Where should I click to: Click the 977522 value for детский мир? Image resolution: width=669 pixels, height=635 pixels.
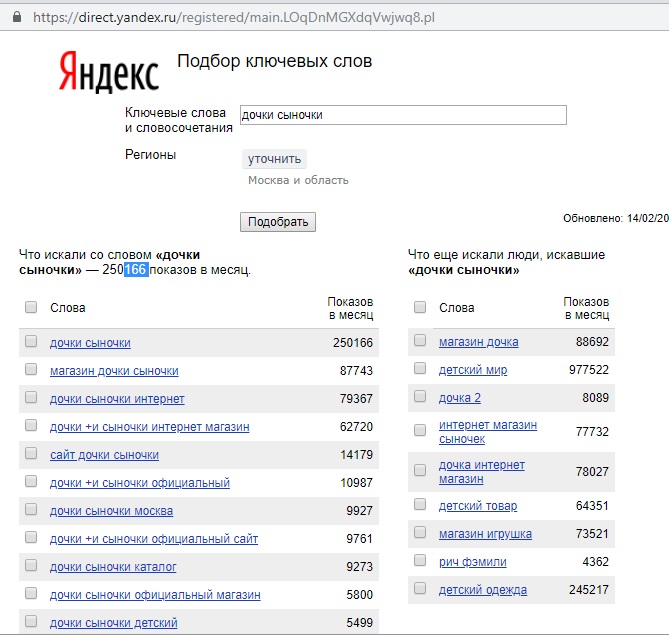click(589, 370)
